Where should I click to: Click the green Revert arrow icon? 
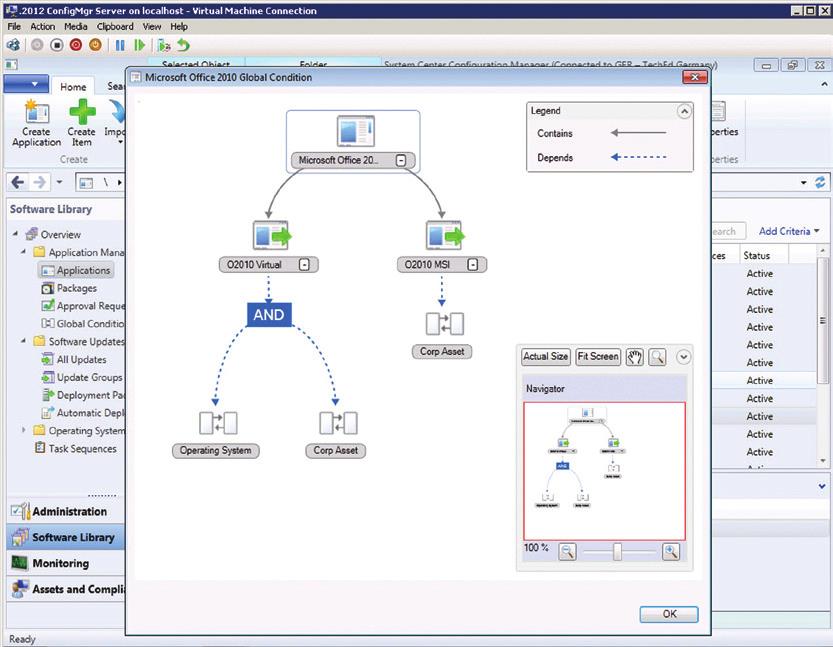click(x=183, y=45)
